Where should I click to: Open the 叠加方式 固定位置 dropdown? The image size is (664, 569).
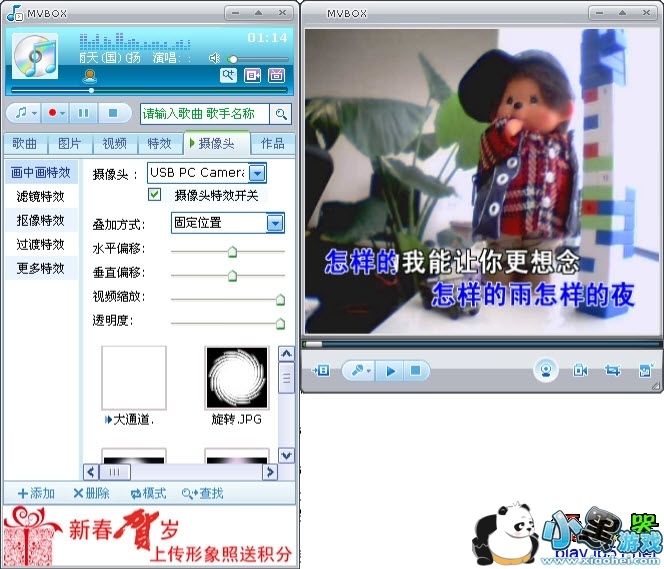pos(275,223)
